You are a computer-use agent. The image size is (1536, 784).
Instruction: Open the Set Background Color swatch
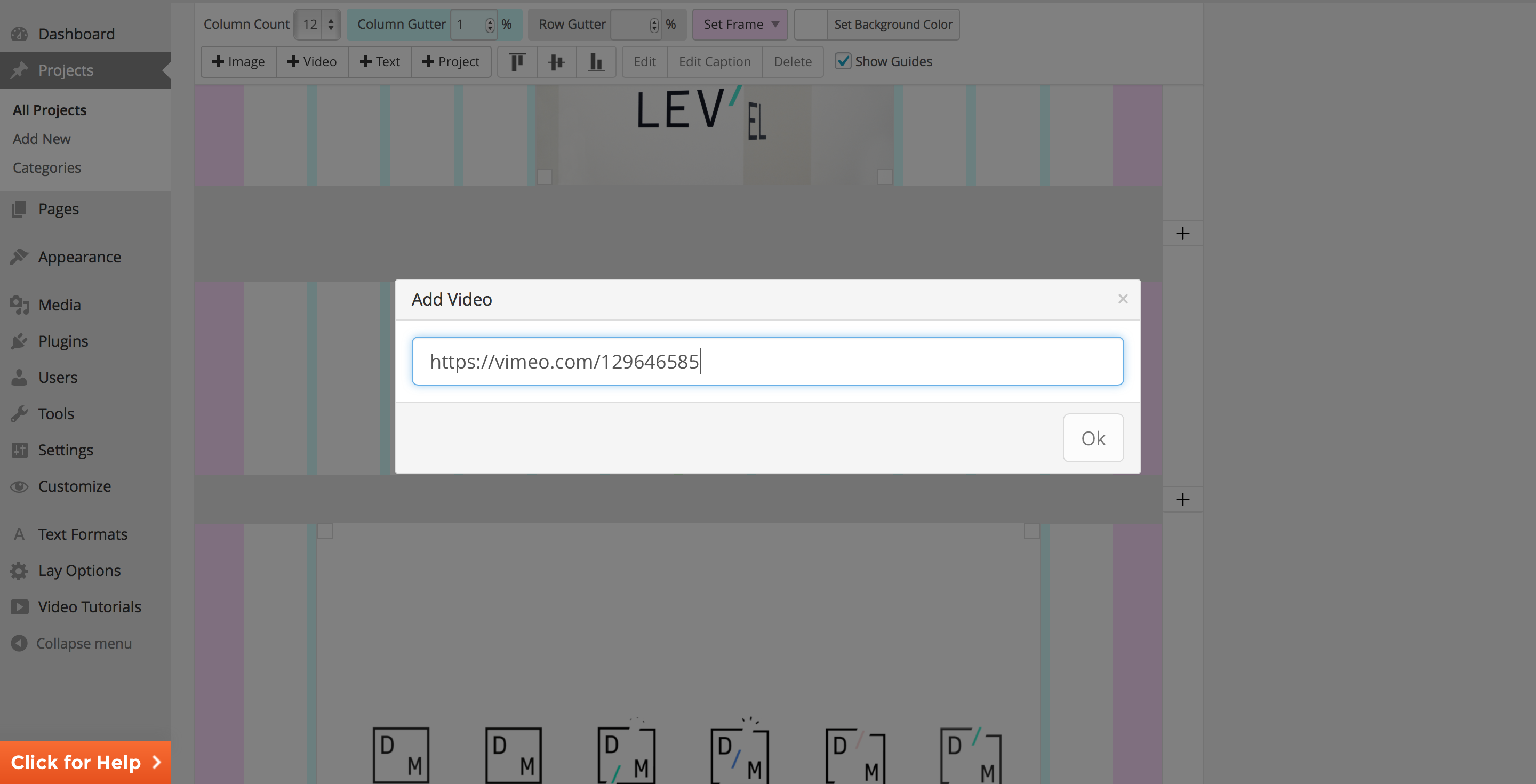811,25
